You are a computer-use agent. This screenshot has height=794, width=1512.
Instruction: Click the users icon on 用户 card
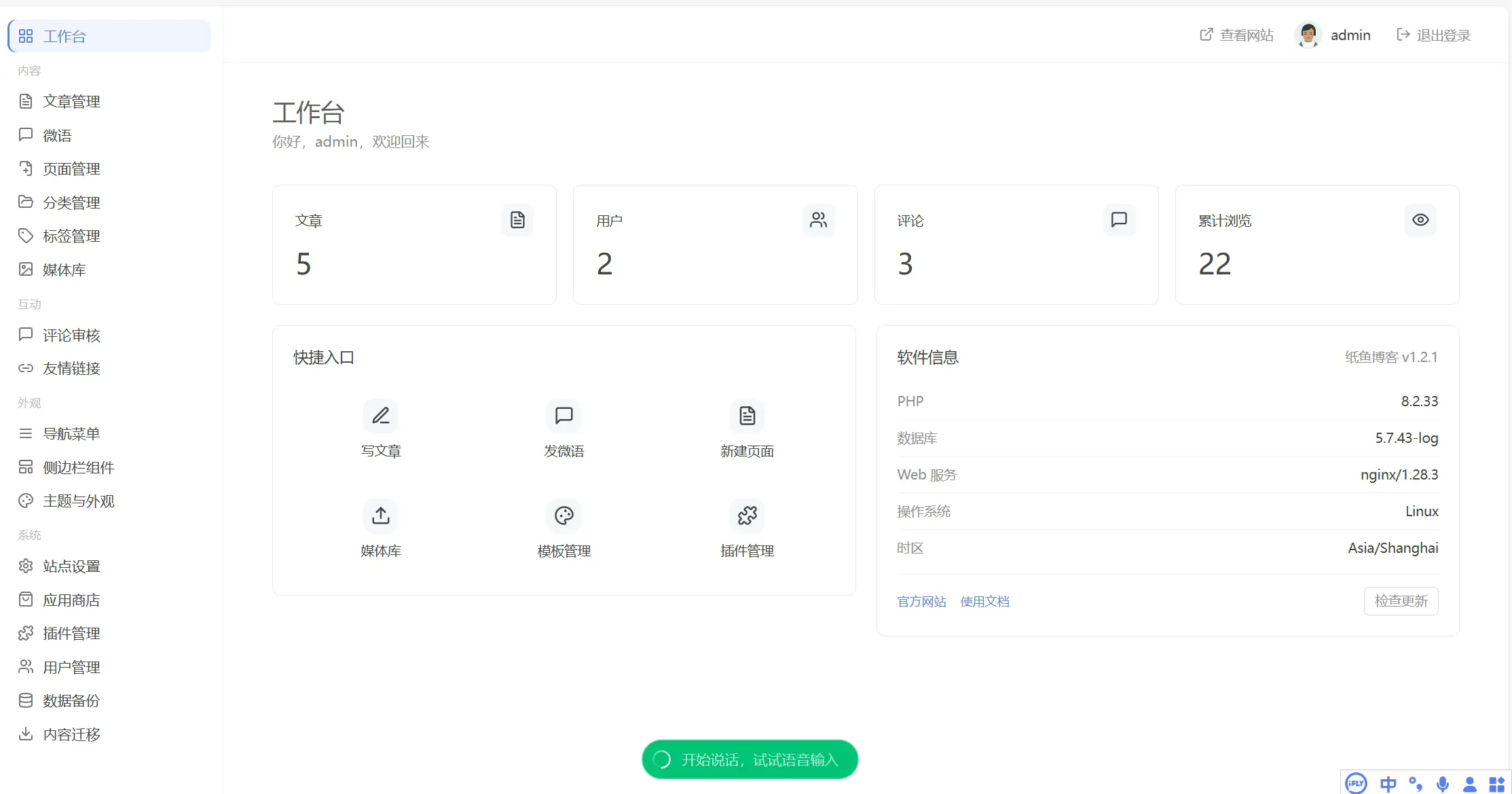[x=818, y=220]
